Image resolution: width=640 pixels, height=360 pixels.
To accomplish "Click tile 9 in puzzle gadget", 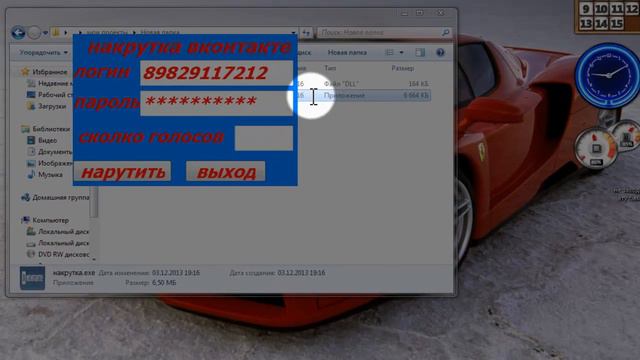I will [x=586, y=8].
